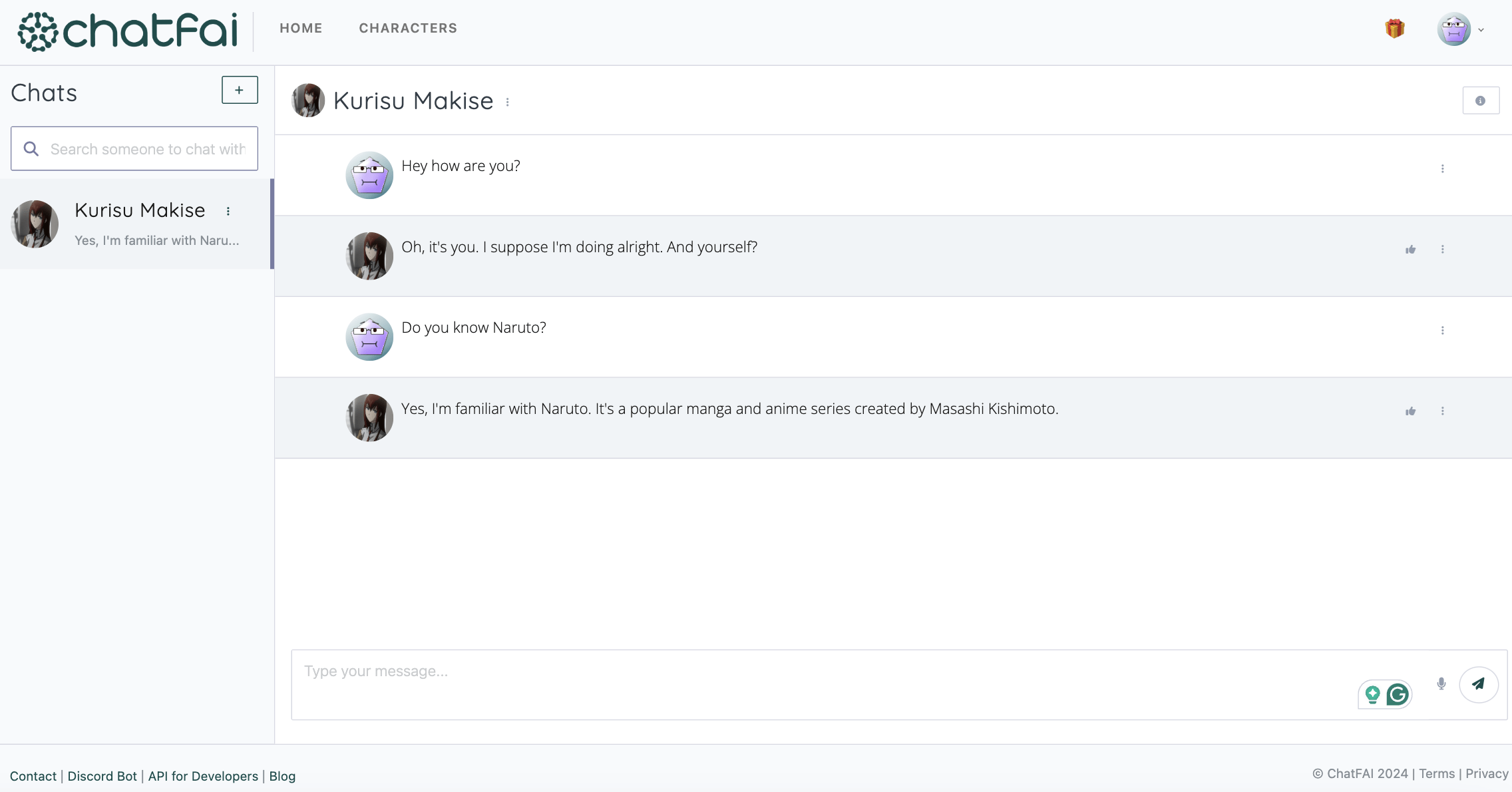View character info via the circular i button
Image resolution: width=1512 pixels, height=792 pixels.
click(1481, 100)
